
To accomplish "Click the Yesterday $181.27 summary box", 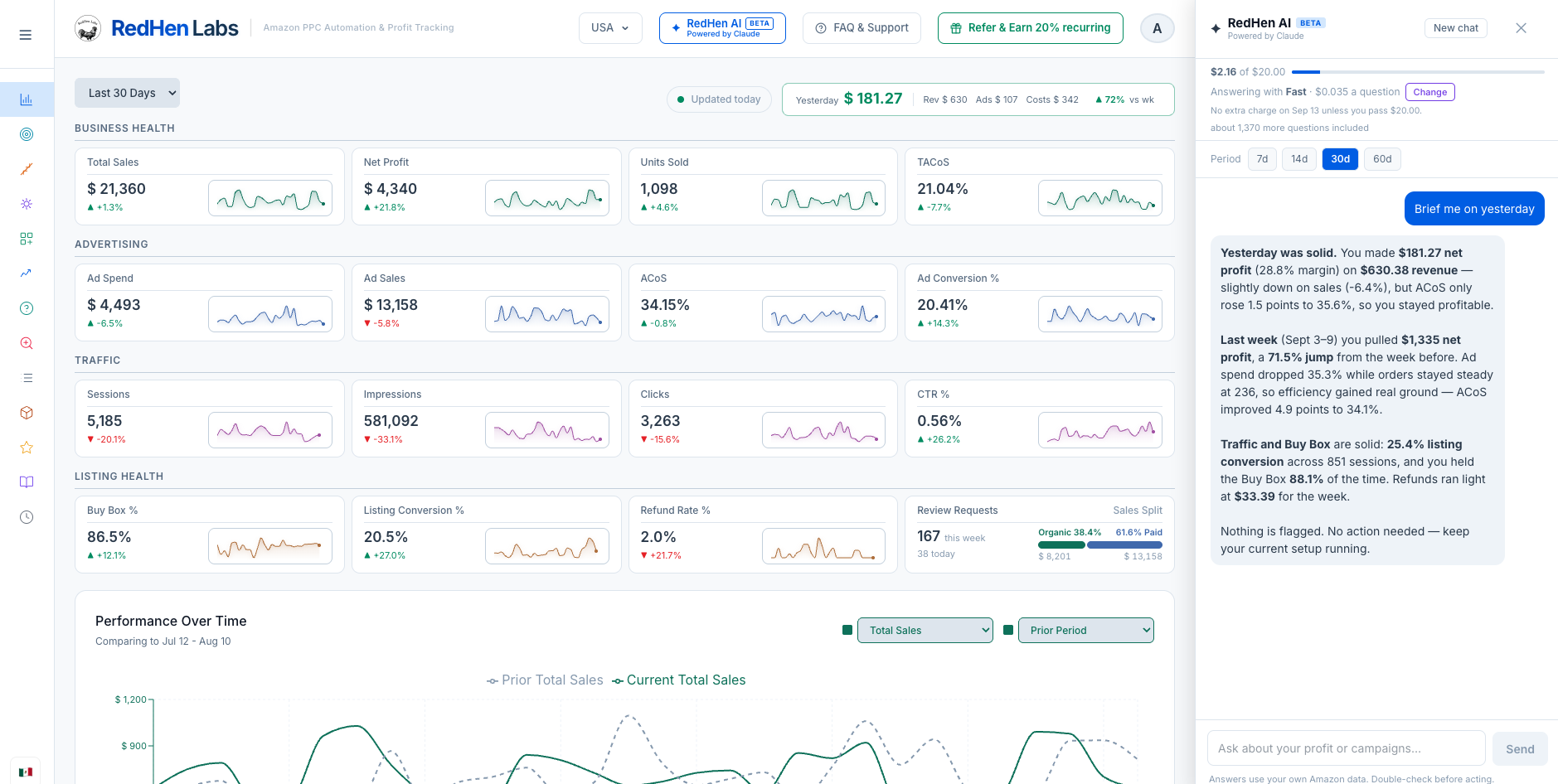I will [x=978, y=99].
